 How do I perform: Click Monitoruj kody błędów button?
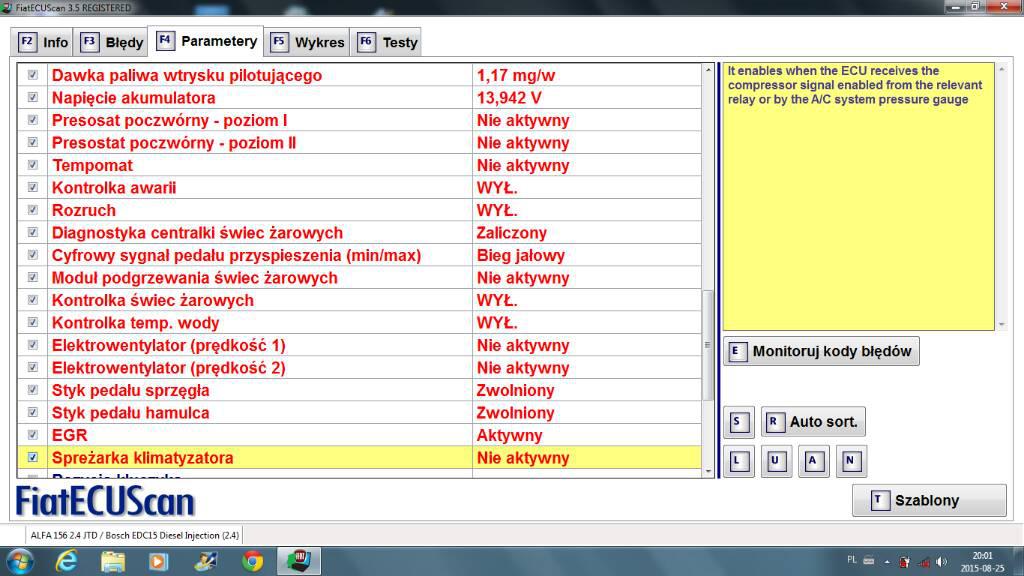pyautogui.click(x=822, y=351)
